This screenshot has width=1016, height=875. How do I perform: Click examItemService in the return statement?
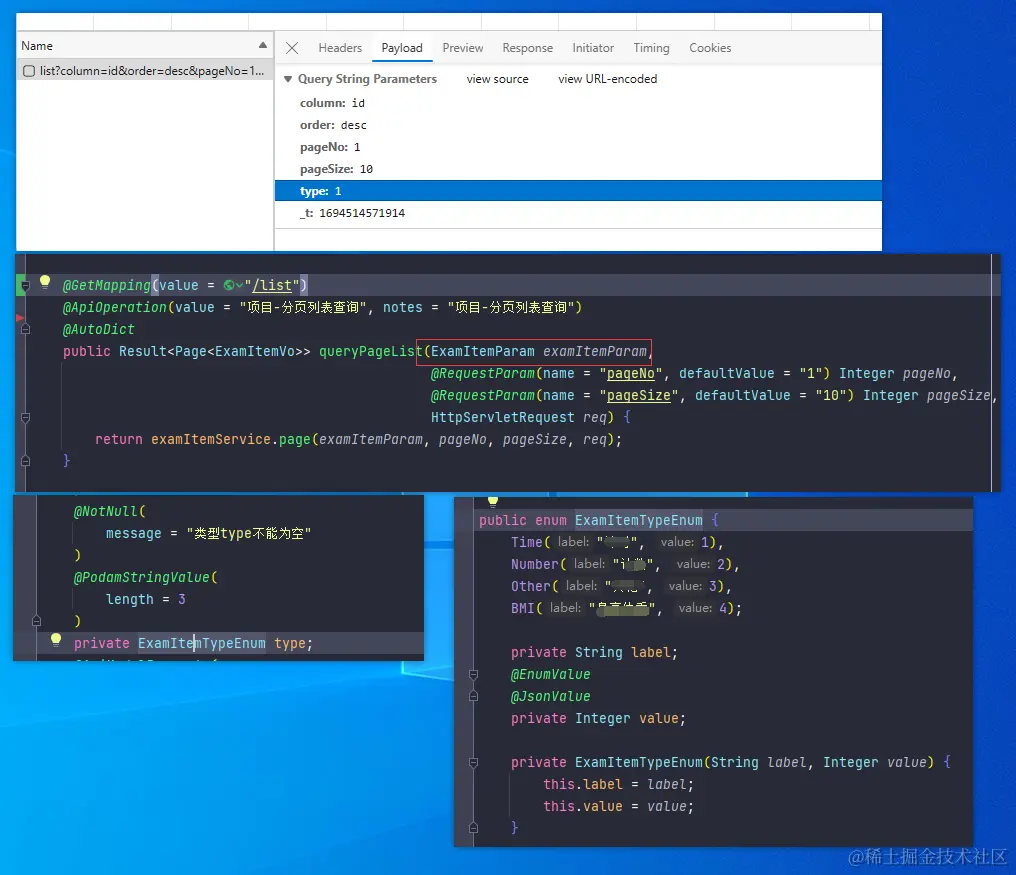(x=211, y=439)
